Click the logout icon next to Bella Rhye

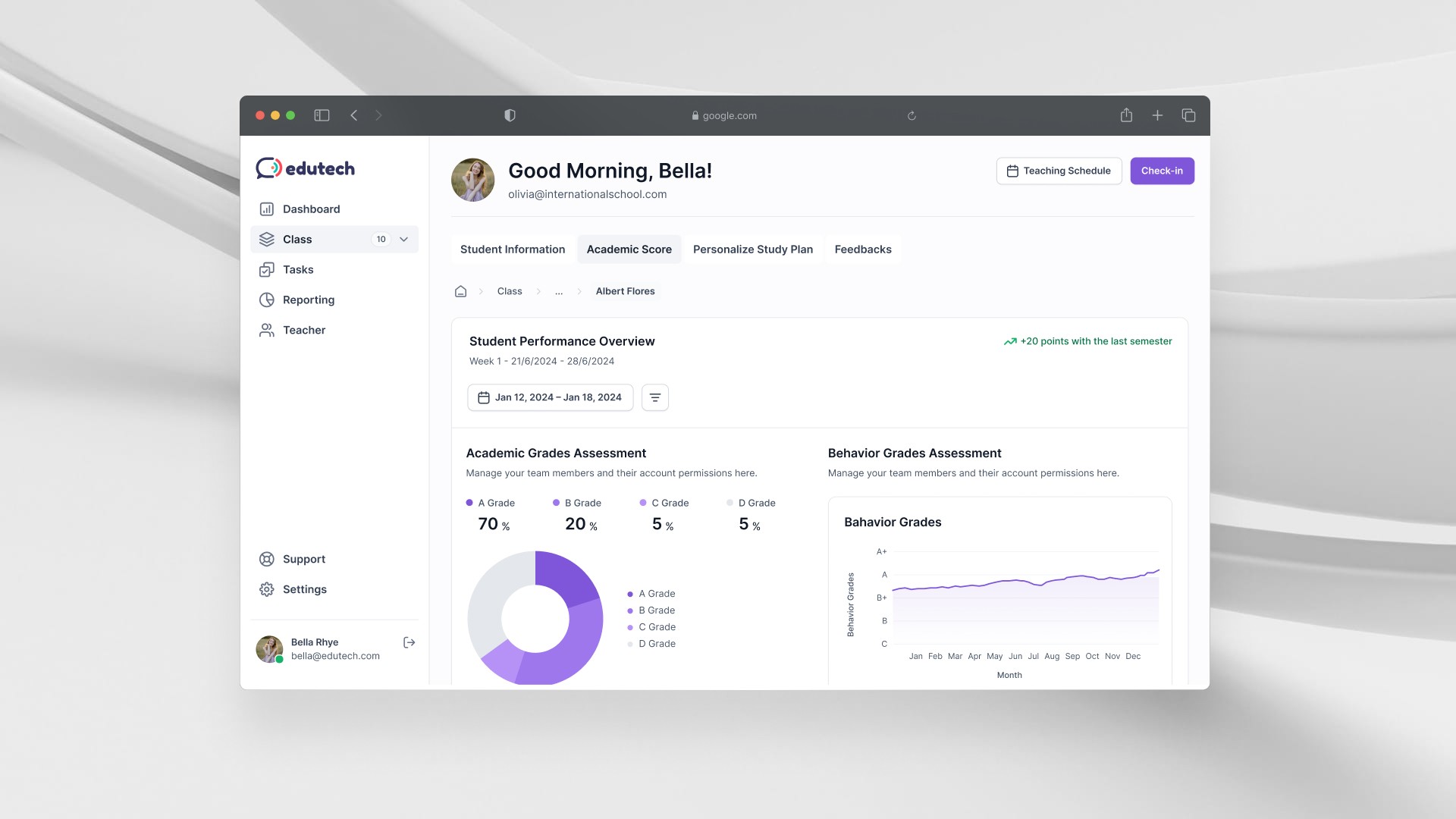(409, 642)
